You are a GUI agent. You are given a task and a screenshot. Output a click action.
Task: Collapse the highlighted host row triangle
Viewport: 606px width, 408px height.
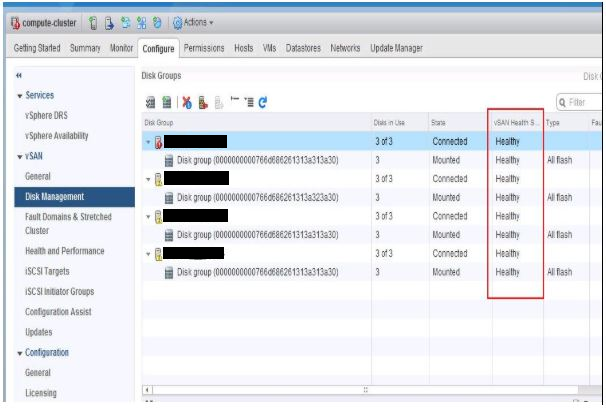(148, 142)
